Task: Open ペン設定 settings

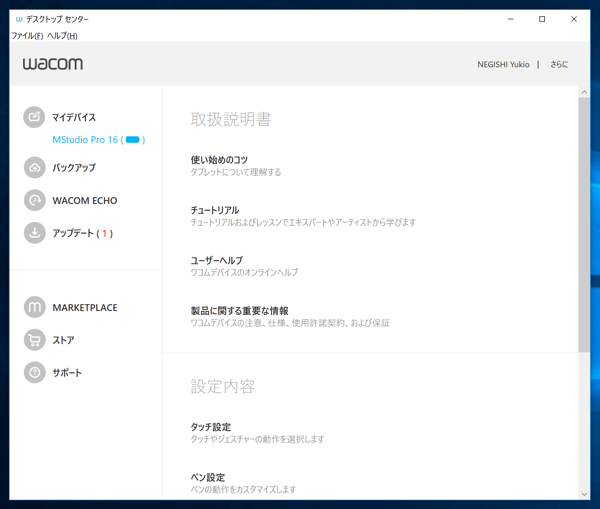Action: point(208,477)
